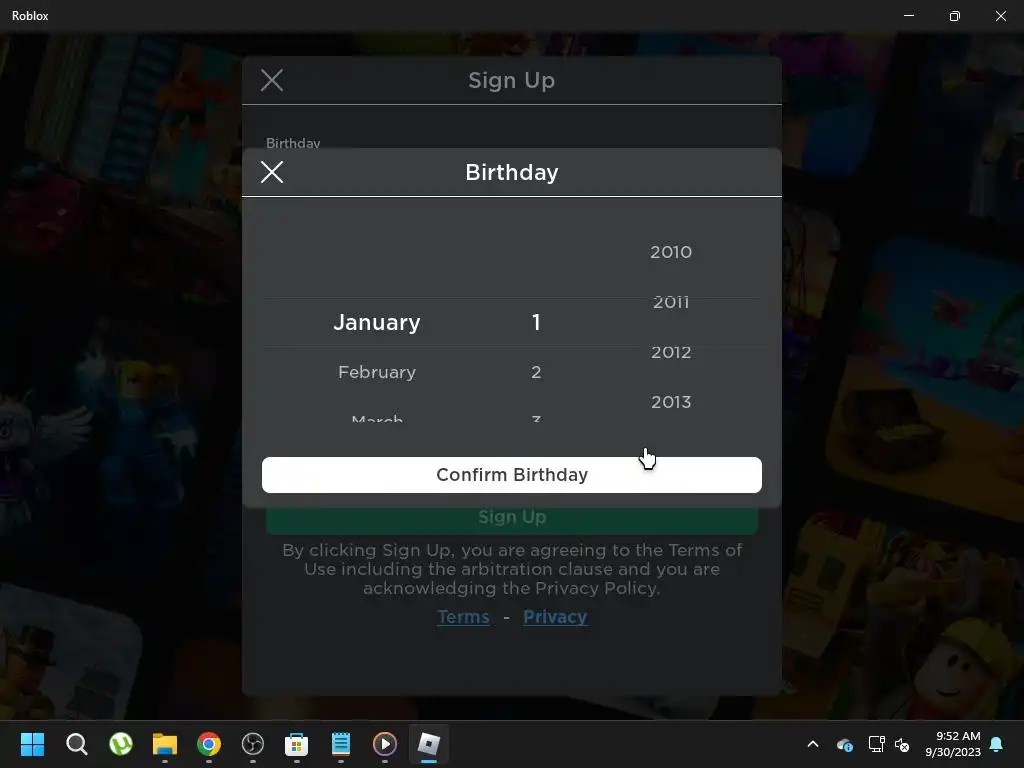Choose year 2011 in the year column
Viewport: 1024px width, 768px height.
coord(671,302)
